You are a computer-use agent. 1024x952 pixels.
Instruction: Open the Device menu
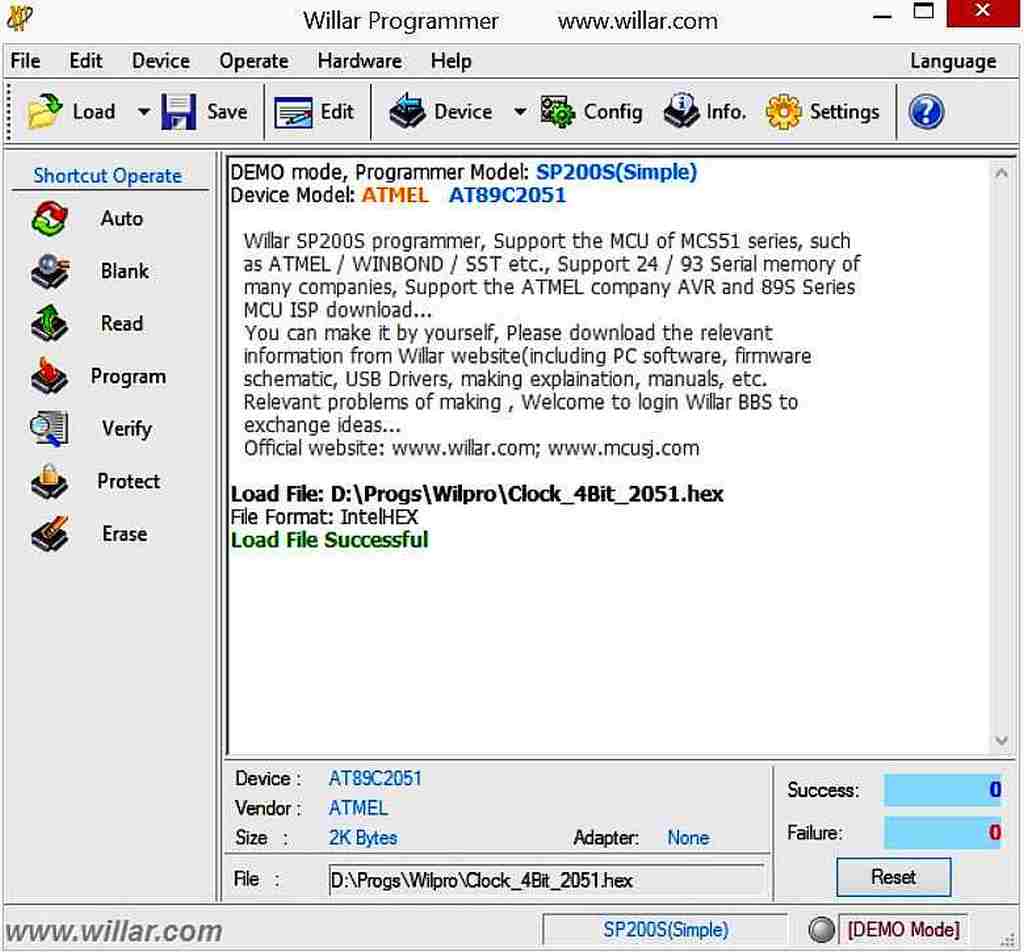point(161,61)
